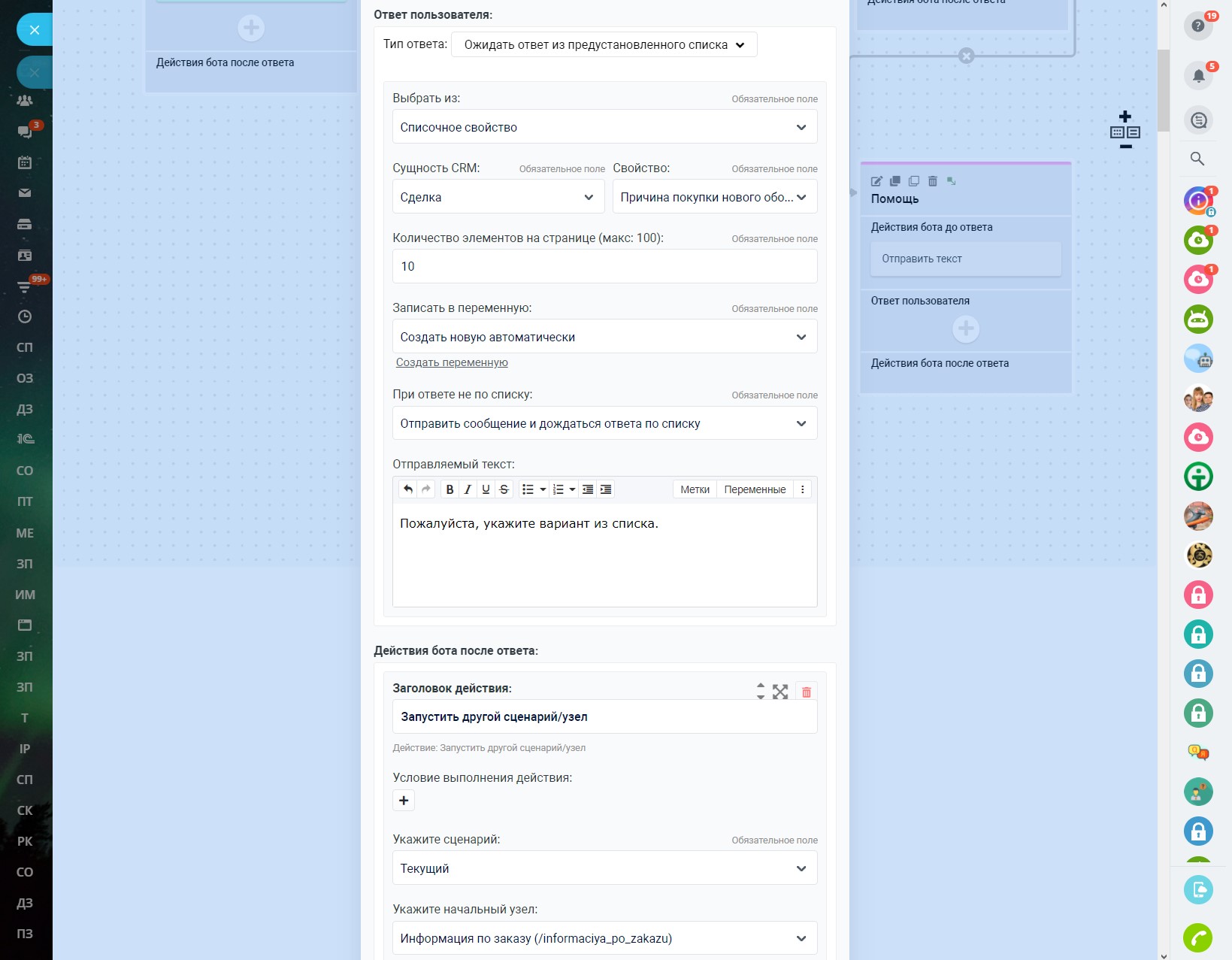1232x960 pixels.
Task: Focus the elements per page input field
Action: [x=605, y=267]
